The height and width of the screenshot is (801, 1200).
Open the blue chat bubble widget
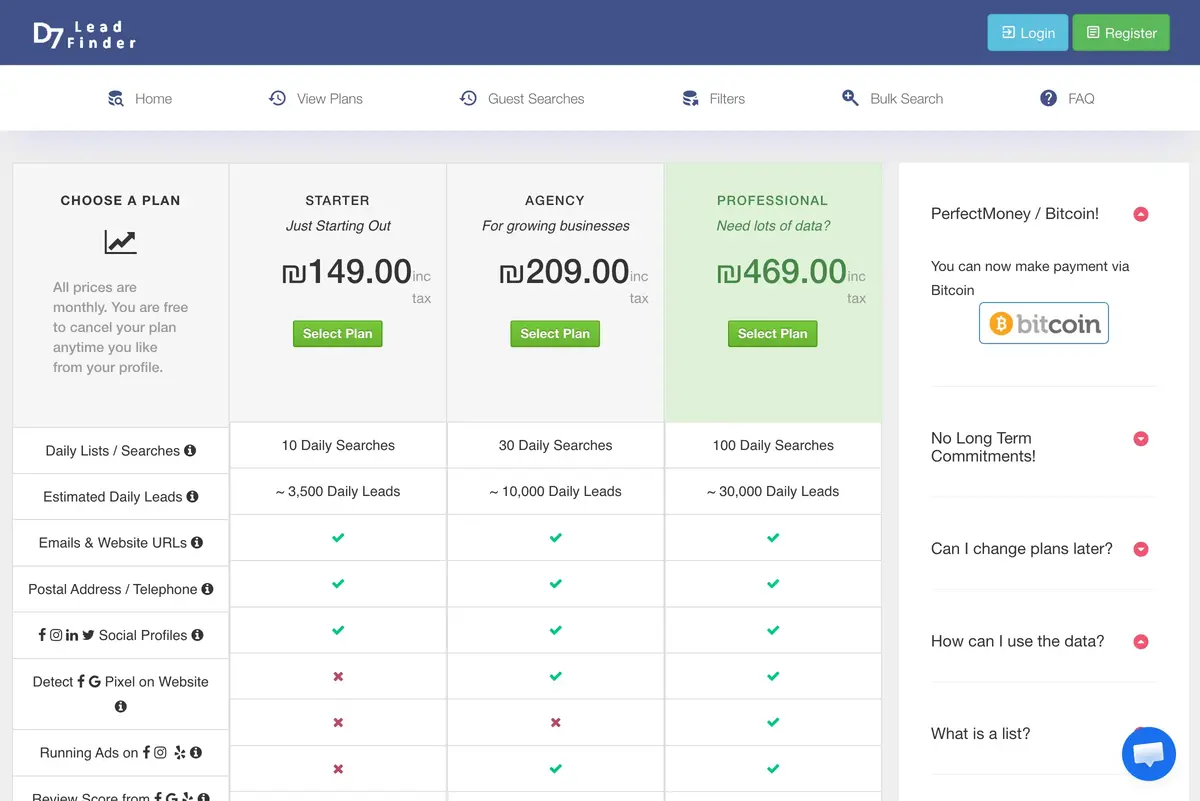coord(1148,754)
